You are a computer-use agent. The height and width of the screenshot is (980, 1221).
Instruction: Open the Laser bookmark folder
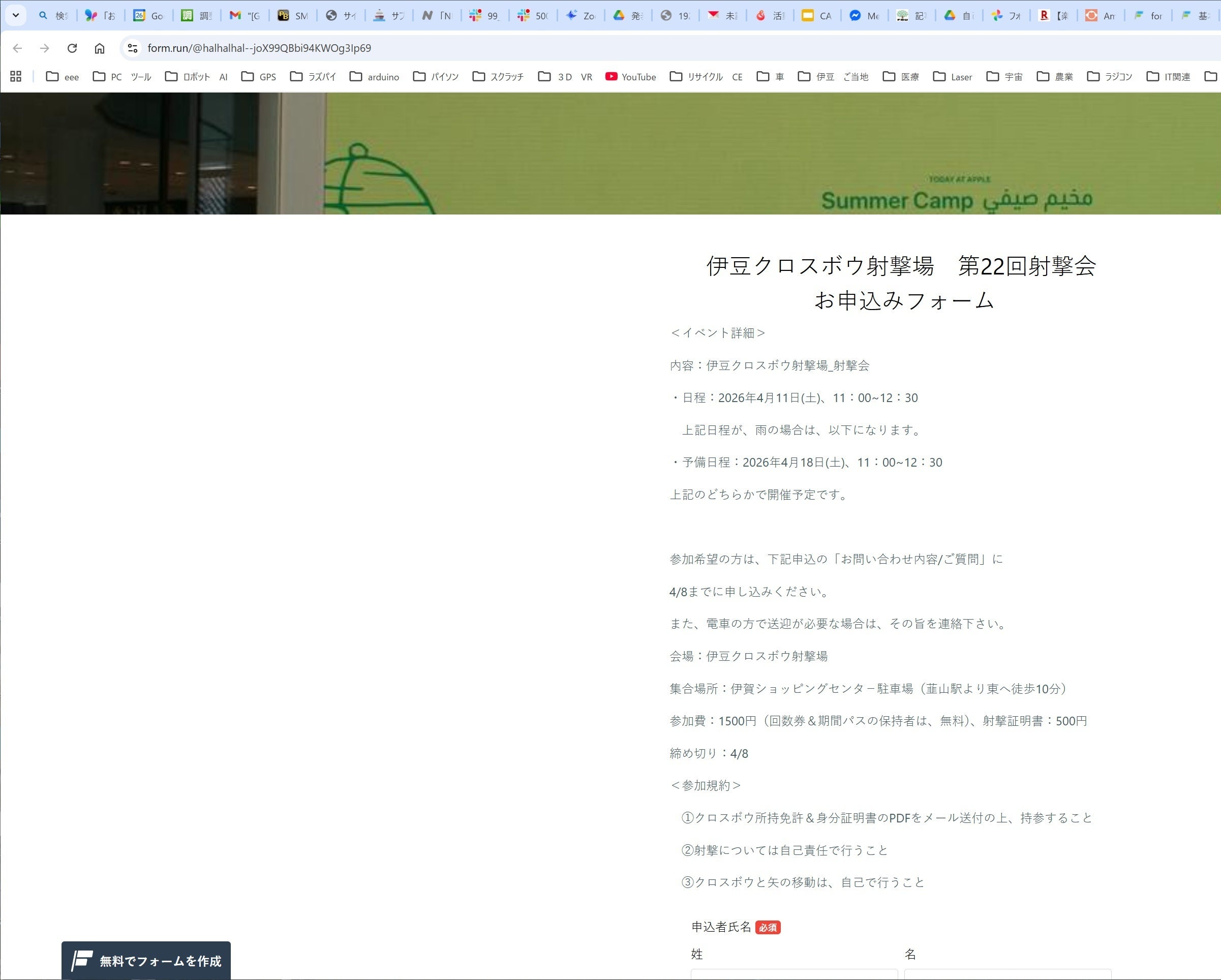point(953,76)
